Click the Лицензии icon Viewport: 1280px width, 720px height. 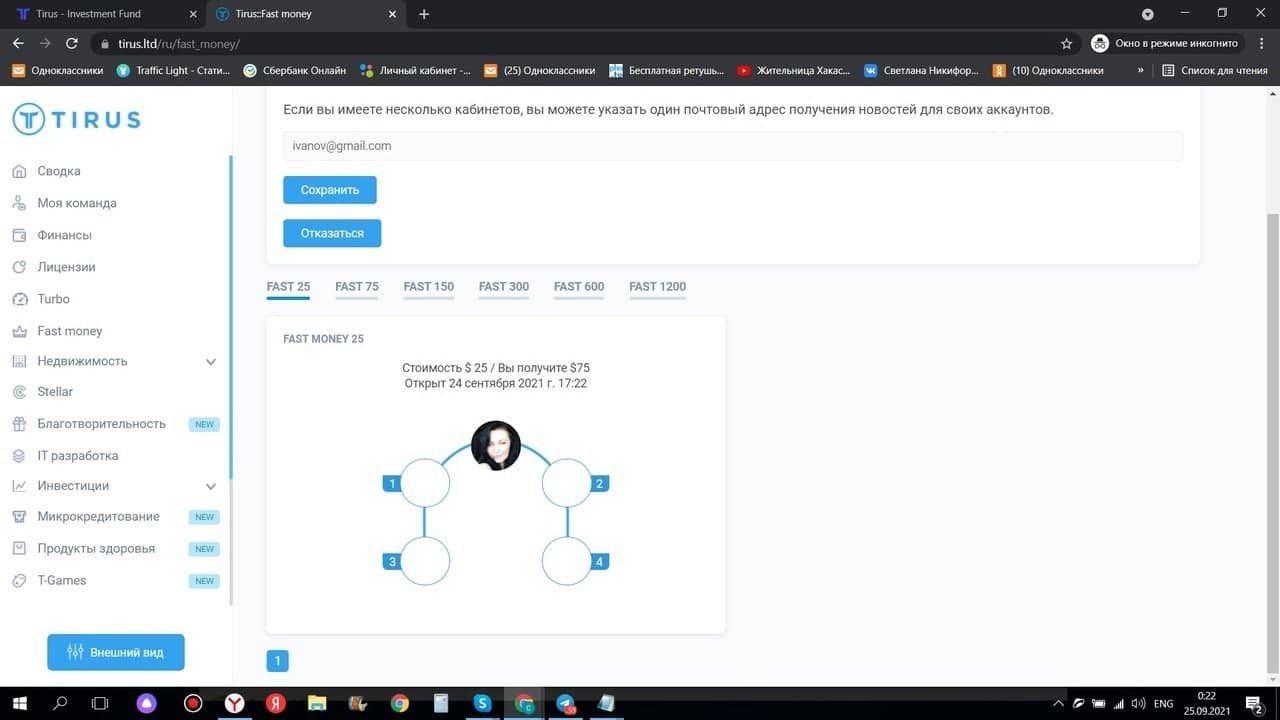19,267
